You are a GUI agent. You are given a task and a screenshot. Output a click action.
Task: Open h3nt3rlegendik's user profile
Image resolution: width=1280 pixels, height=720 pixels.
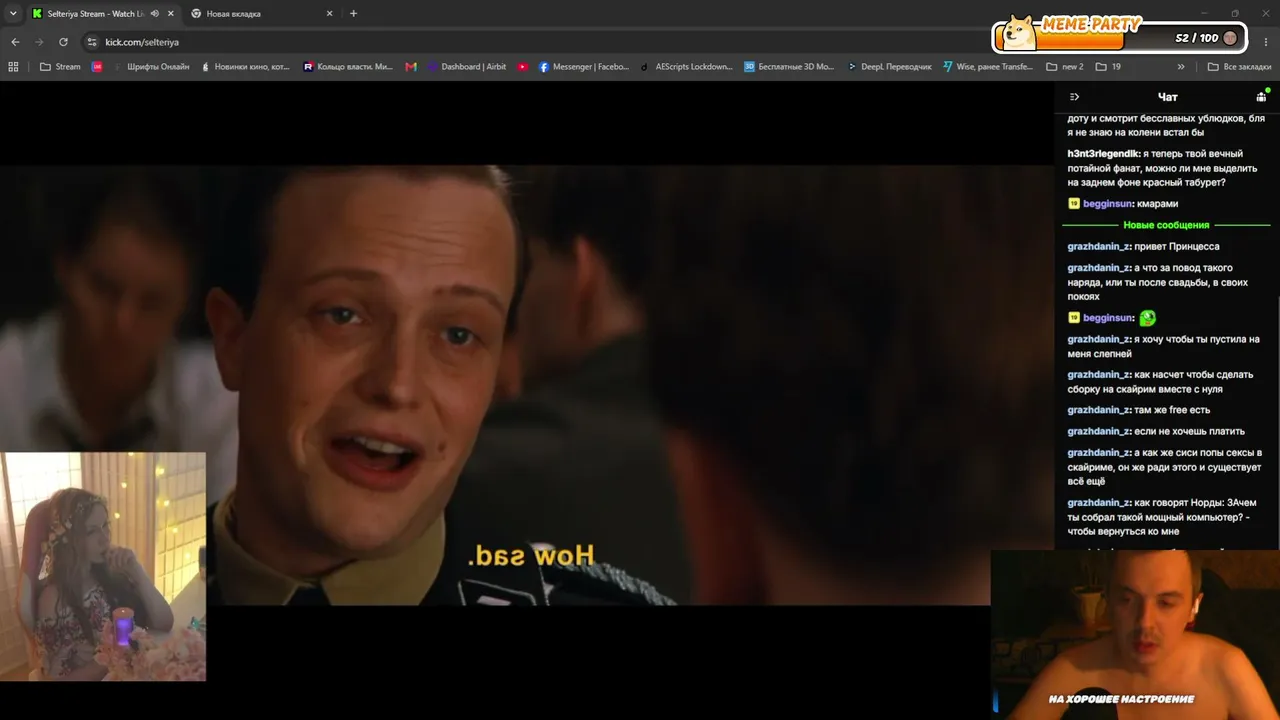tap(1104, 154)
